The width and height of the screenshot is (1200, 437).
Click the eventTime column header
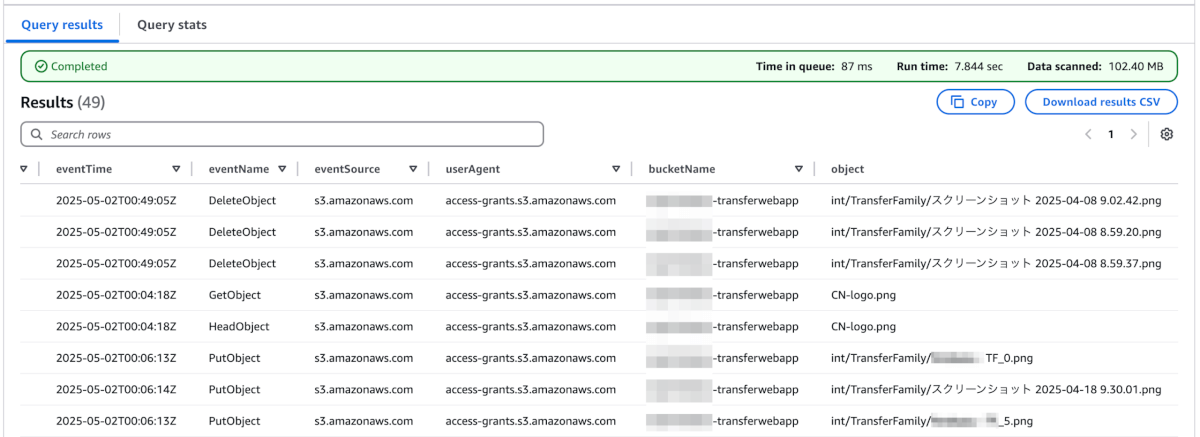click(x=84, y=169)
